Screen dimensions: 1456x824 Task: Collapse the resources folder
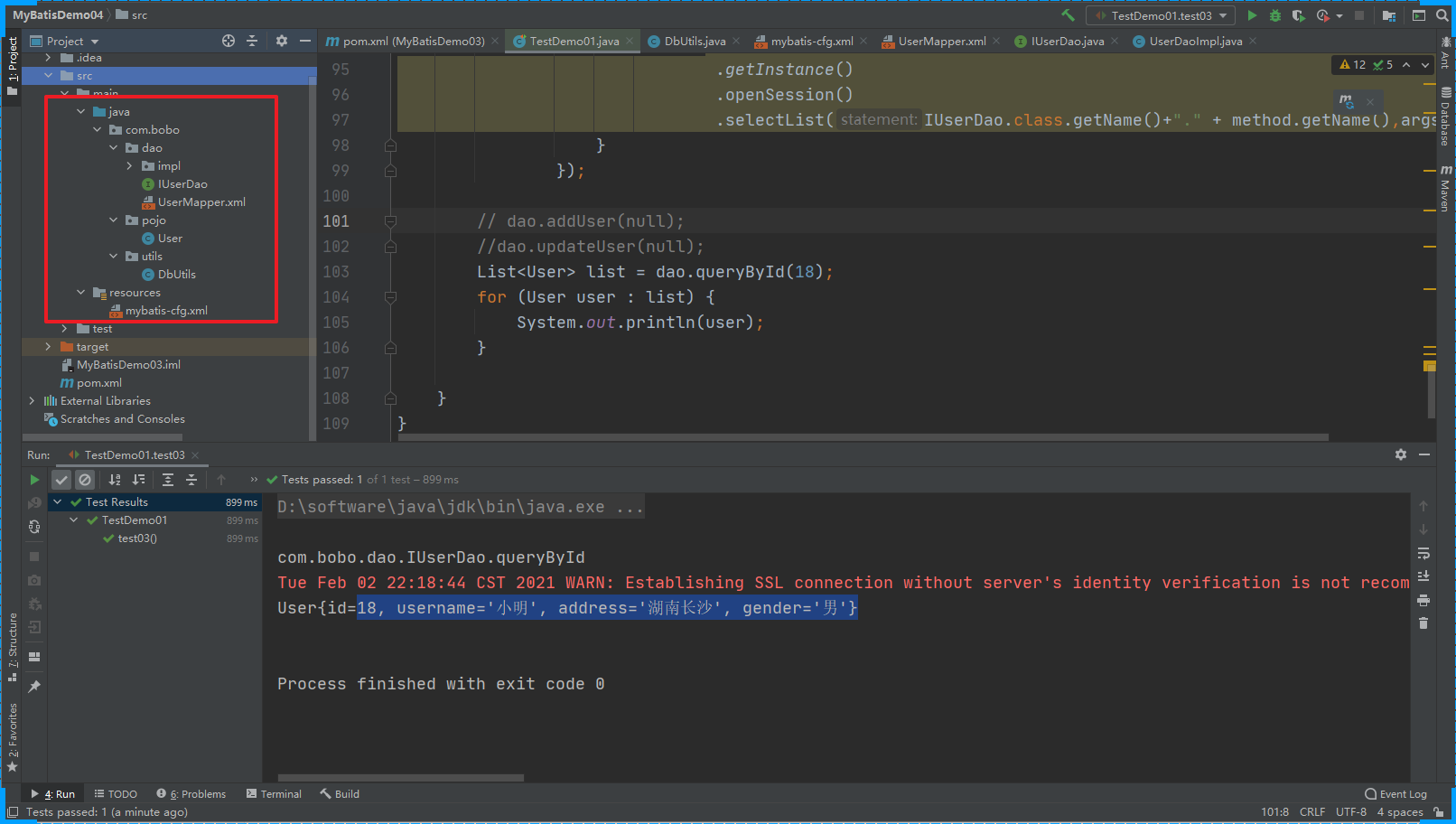point(80,293)
